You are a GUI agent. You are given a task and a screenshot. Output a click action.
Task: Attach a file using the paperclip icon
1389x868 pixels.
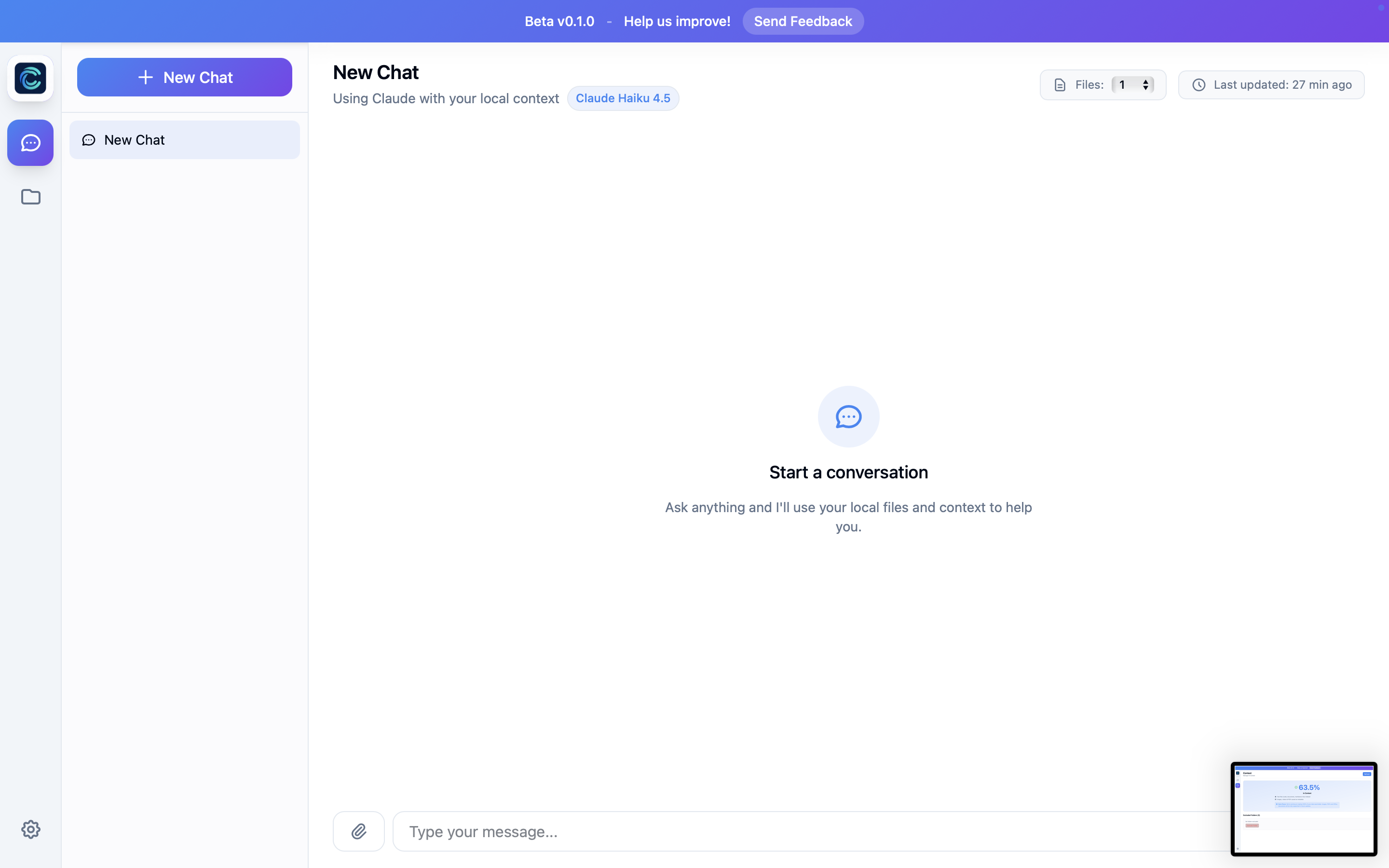click(x=359, y=831)
